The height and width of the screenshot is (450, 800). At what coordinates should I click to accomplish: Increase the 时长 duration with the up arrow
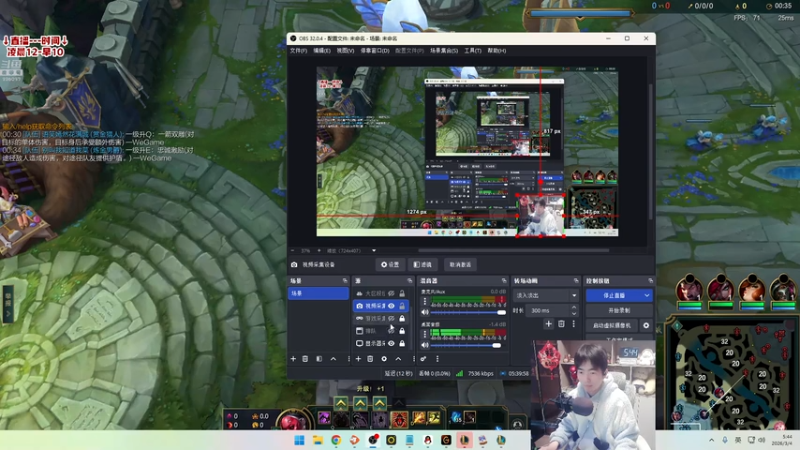coord(574,308)
